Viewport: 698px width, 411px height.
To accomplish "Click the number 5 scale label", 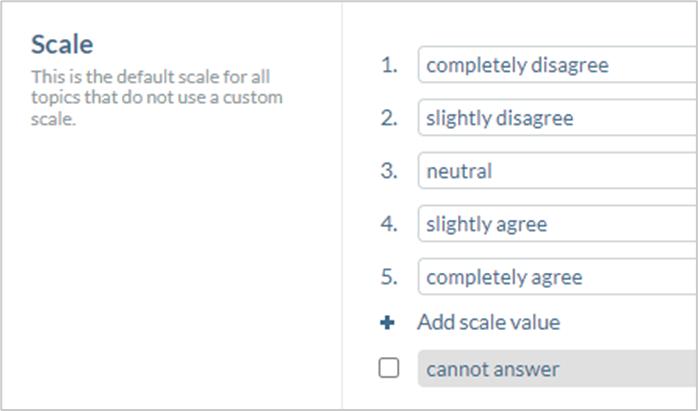I will (390, 277).
